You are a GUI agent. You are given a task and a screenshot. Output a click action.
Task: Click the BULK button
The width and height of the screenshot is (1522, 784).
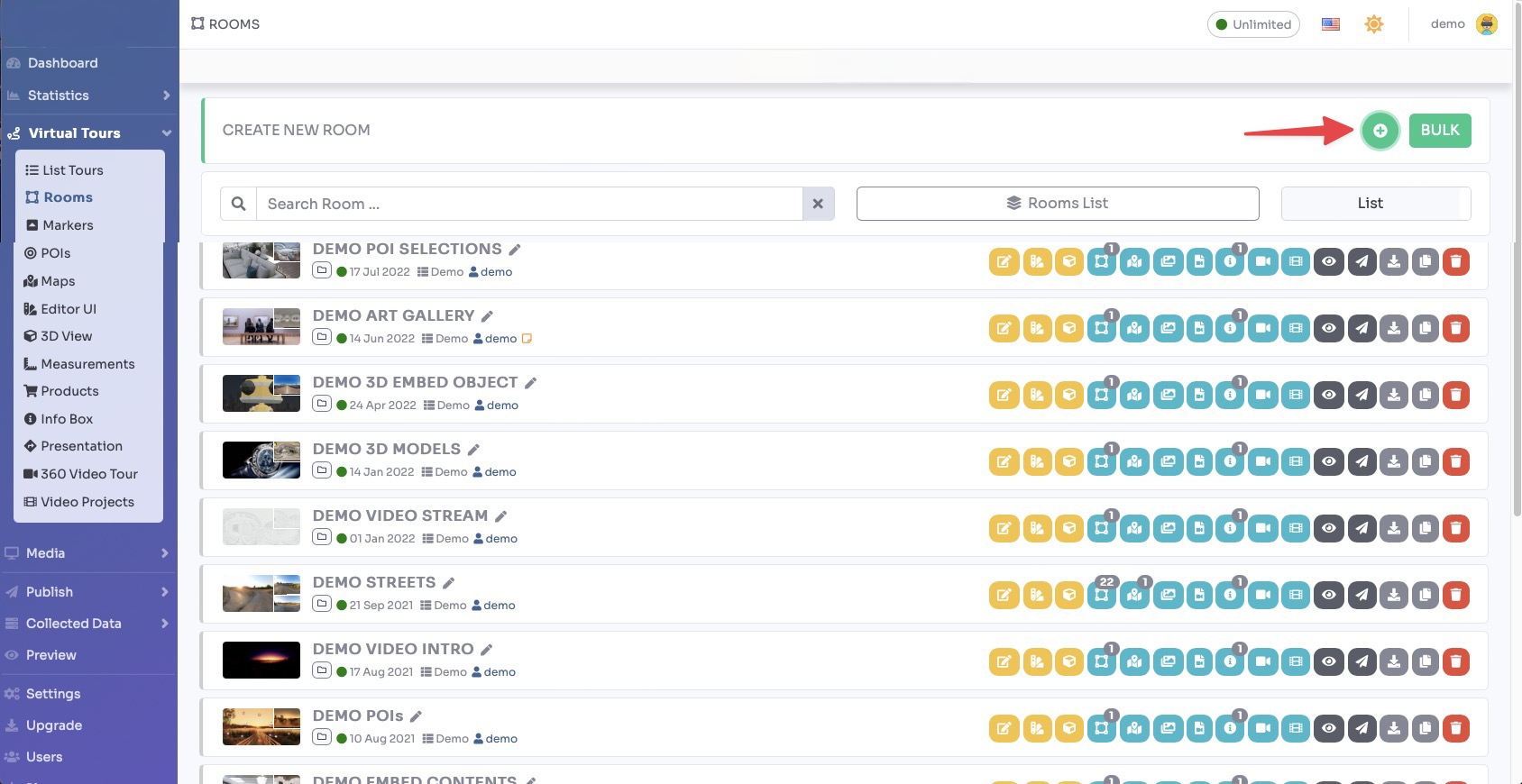pyautogui.click(x=1439, y=131)
